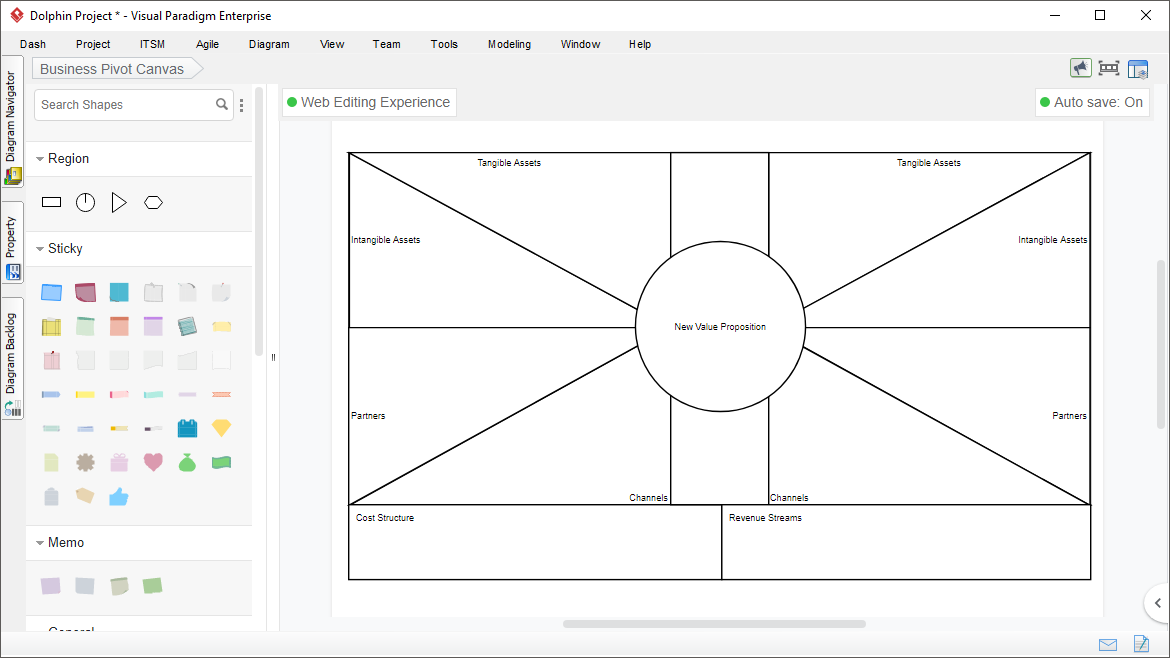Image resolution: width=1170 pixels, height=658 pixels.
Task: Select the blue thumbs-up sticky
Action: [x=119, y=497]
